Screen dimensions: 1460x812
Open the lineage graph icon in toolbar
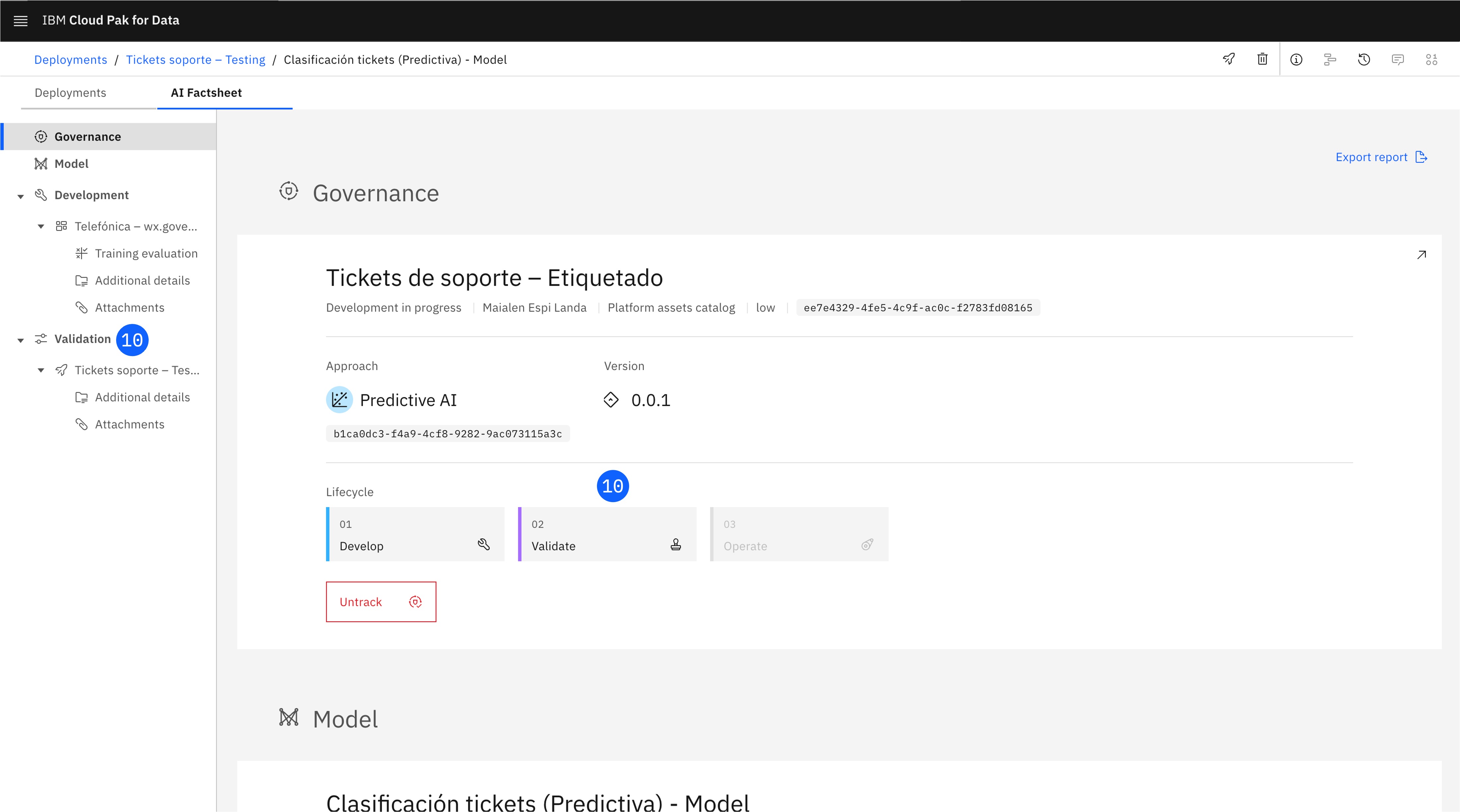coord(1330,59)
